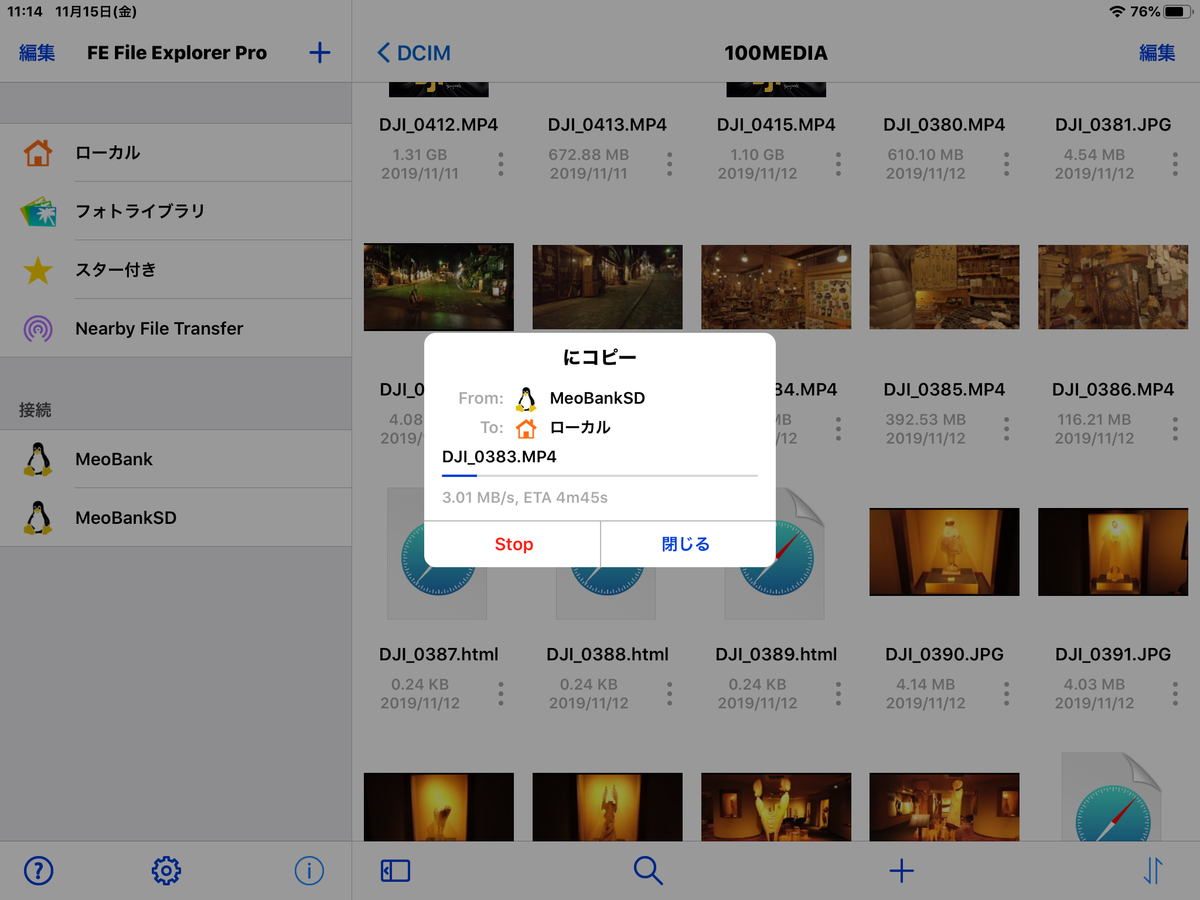This screenshot has width=1200, height=900.
Task: Open the search icon in the bottom bar
Action: [x=648, y=870]
